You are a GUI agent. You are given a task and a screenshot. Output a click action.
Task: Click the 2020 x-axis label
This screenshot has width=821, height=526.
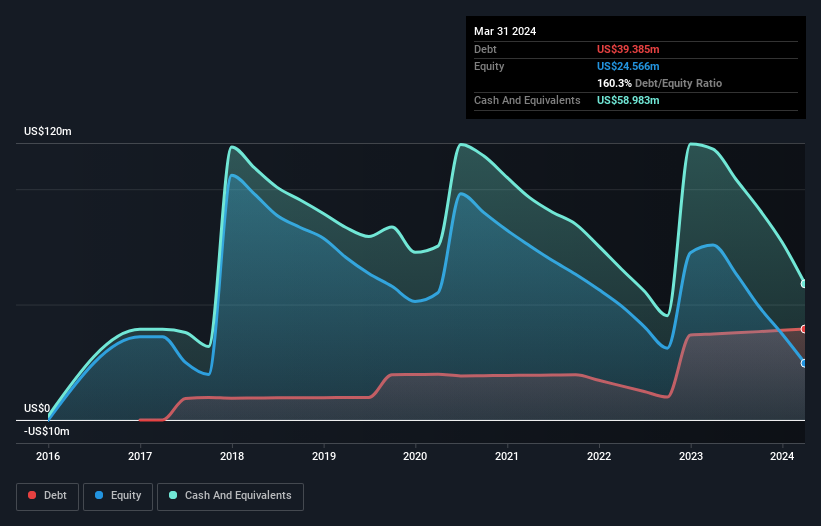415,456
